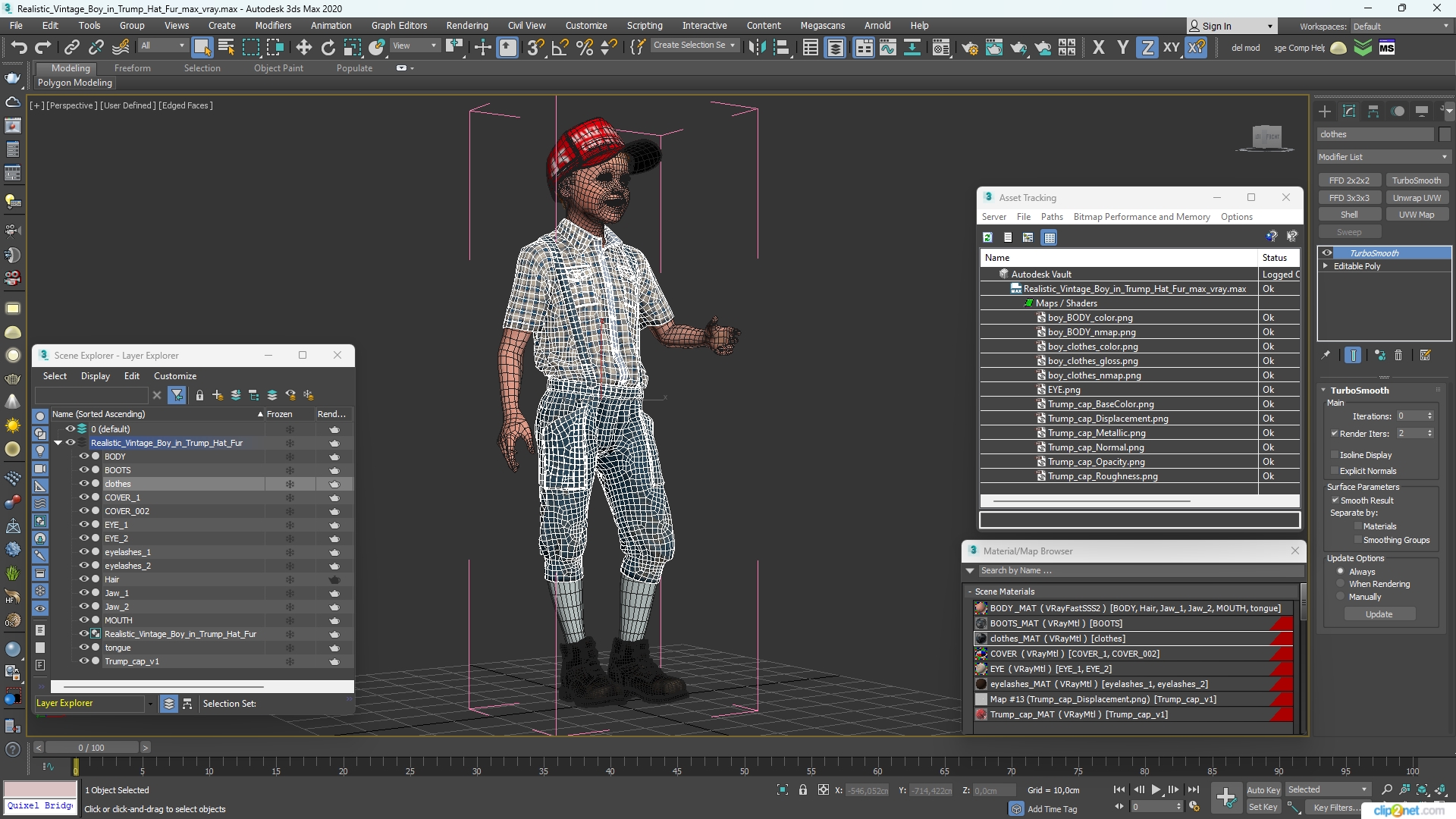Click the TurboSmooth modifier button
Viewport: 1456px width, 819px height.
point(1417,180)
